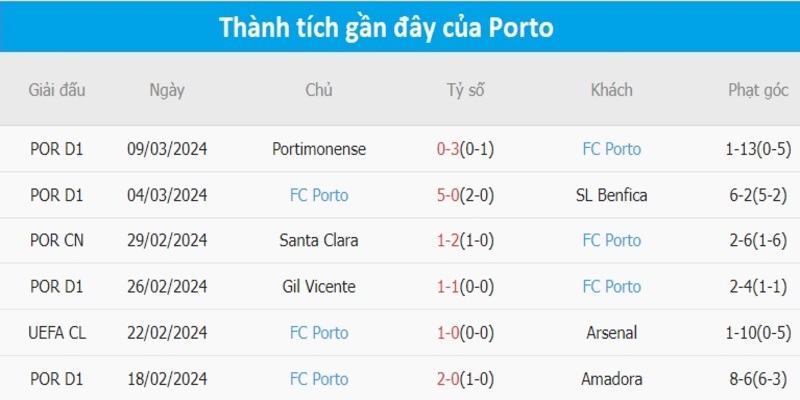The height and width of the screenshot is (400, 800).
Task: Select the "Ngày" column header
Action: pos(167,90)
